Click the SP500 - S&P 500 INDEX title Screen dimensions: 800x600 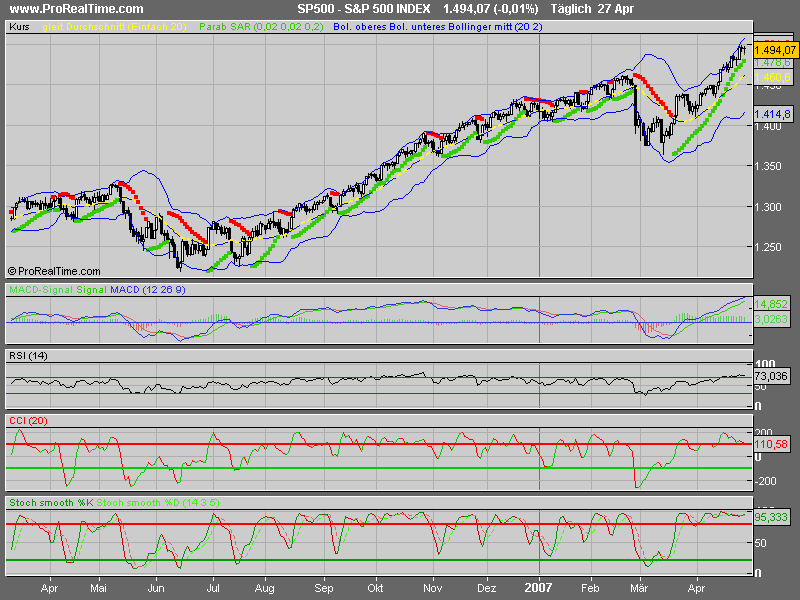(x=364, y=9)
